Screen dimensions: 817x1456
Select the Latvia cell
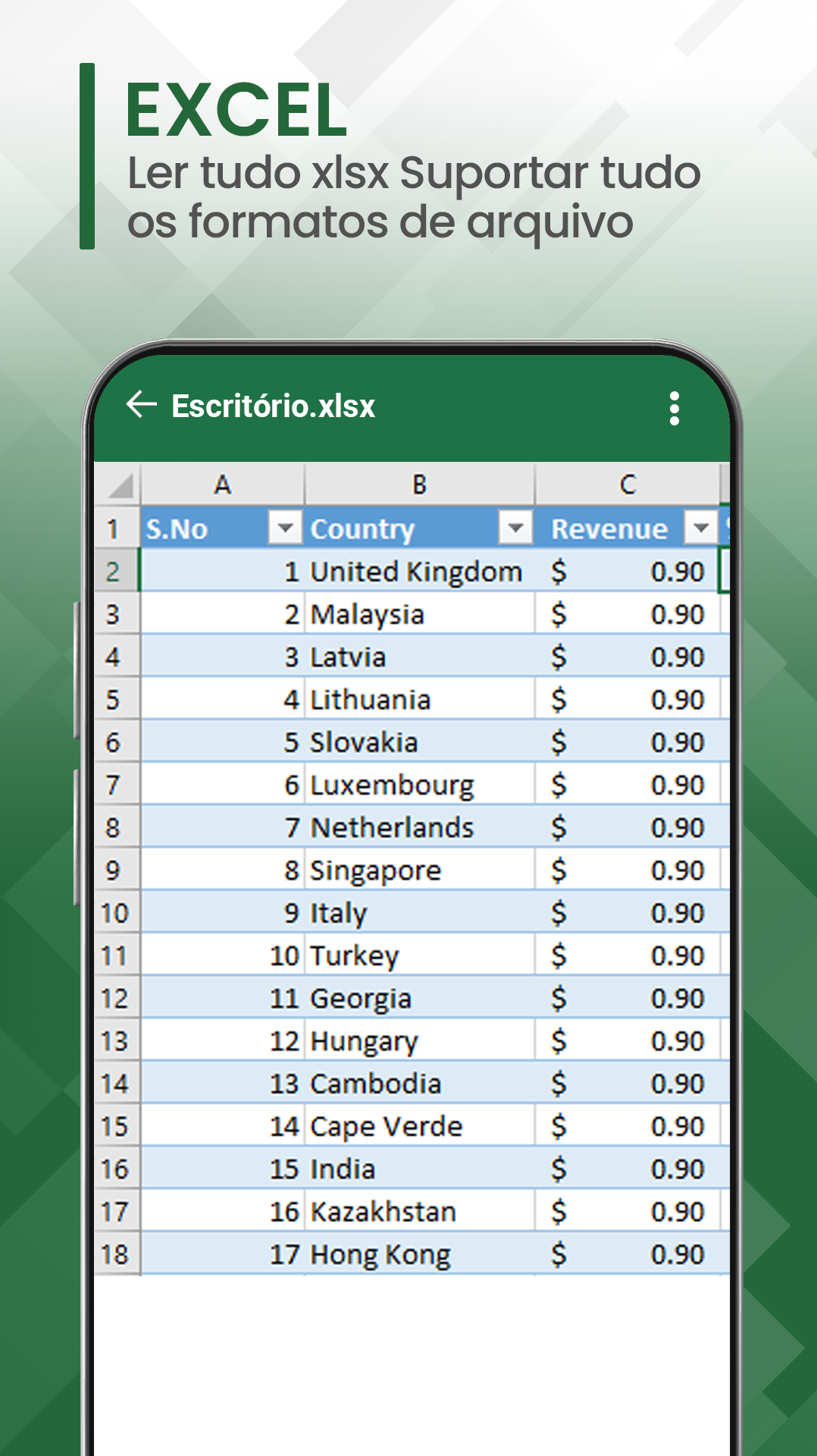420,656
